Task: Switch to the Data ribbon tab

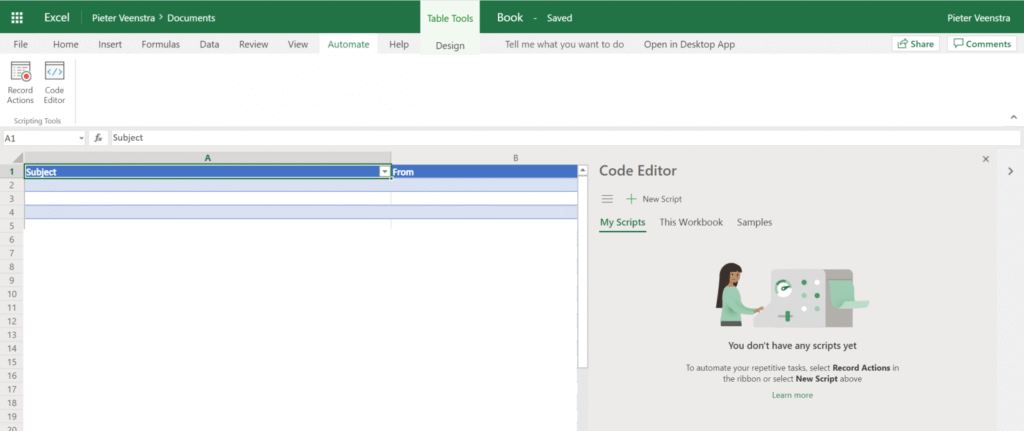Action: [209, 44]
